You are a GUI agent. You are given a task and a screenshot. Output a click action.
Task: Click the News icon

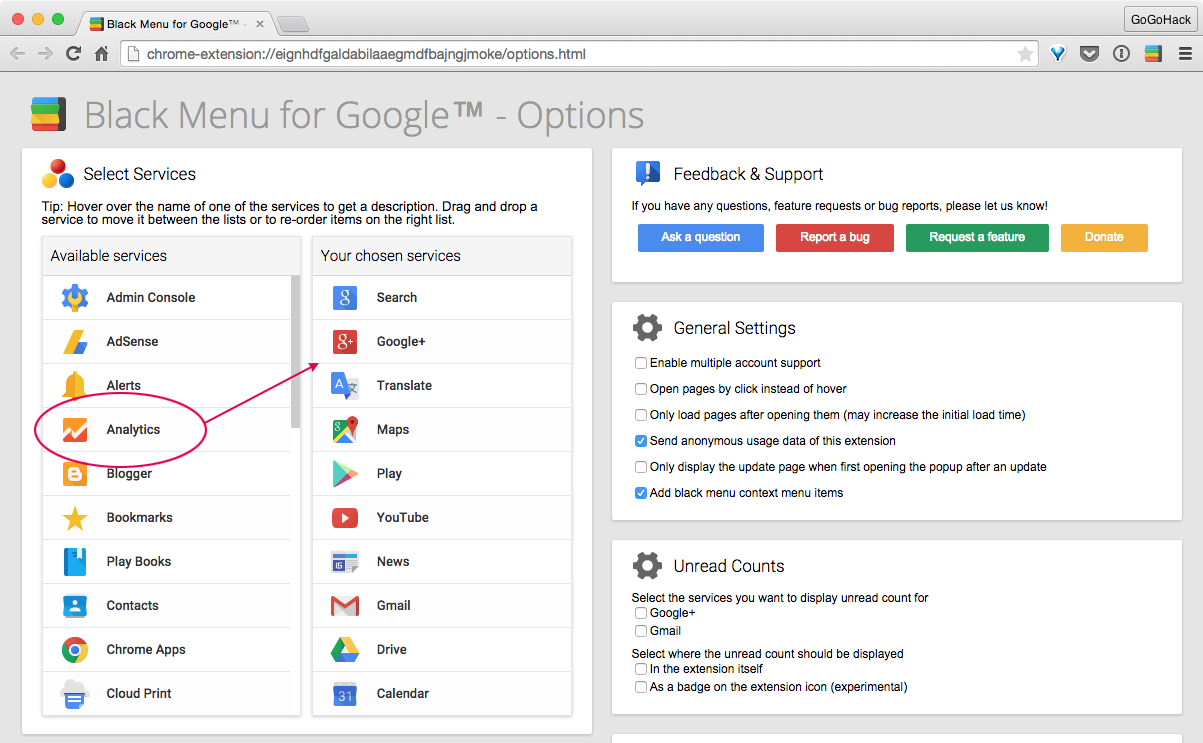(345, 562)
